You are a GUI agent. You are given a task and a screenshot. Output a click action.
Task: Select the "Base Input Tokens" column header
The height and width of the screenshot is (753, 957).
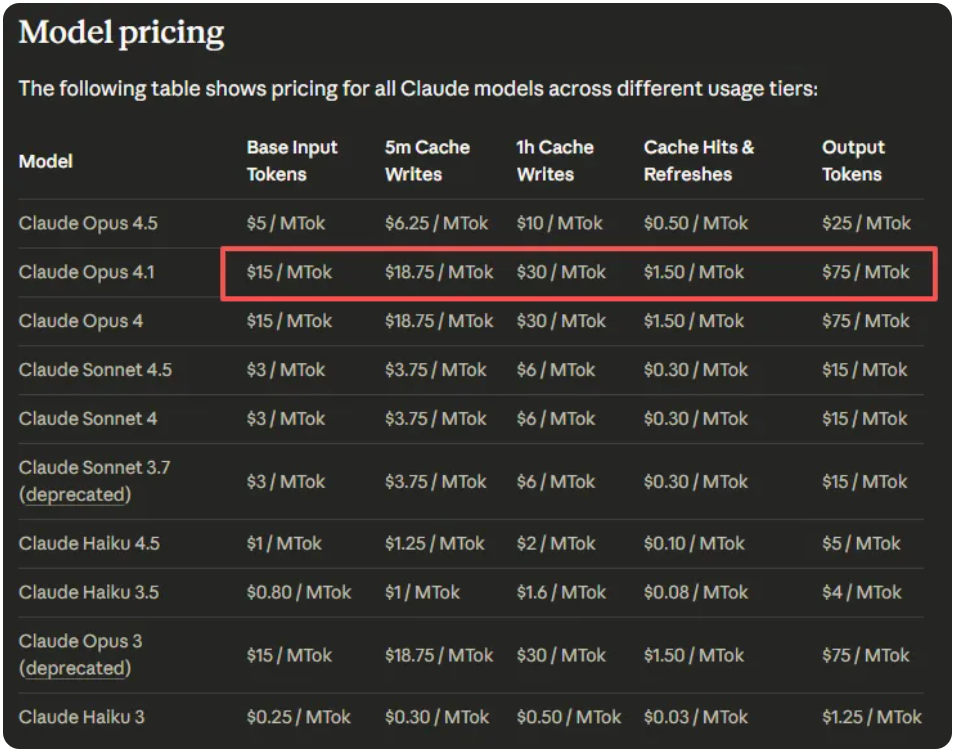pyautogui.click(x=292, y=161)
